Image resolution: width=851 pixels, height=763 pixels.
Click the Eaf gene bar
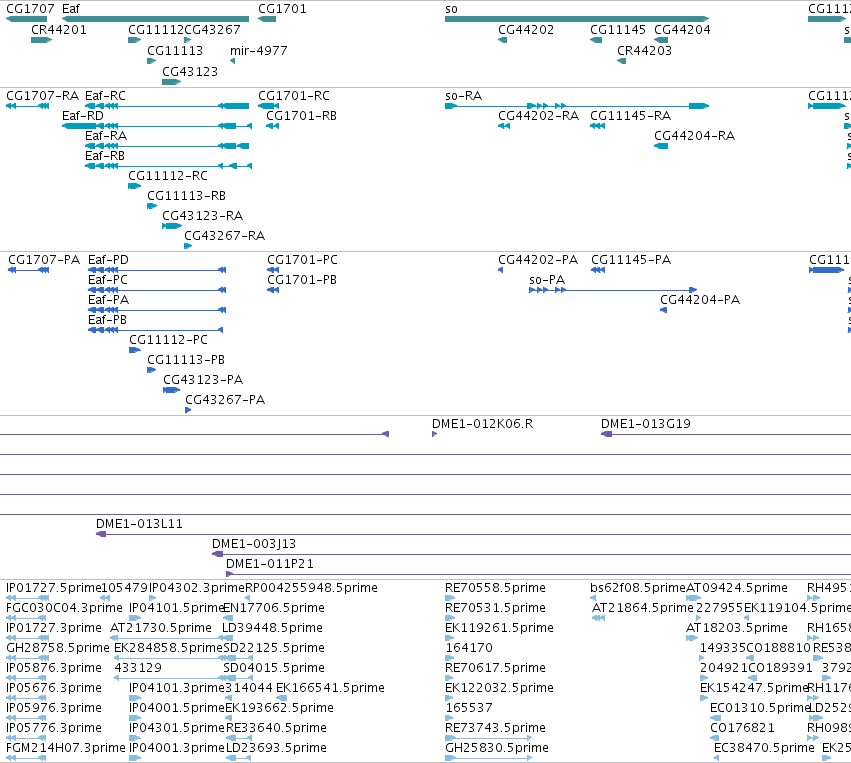pyautogui.click(x=156, y=20)
